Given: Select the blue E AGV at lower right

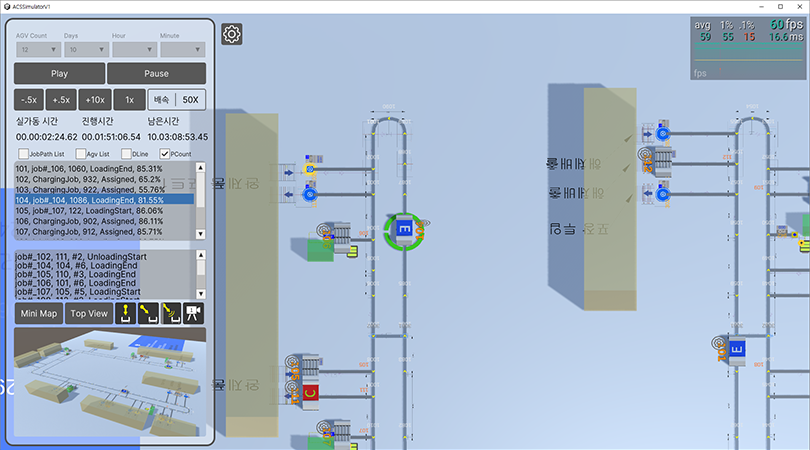Looking at the screenshot, I should (737, 349).
